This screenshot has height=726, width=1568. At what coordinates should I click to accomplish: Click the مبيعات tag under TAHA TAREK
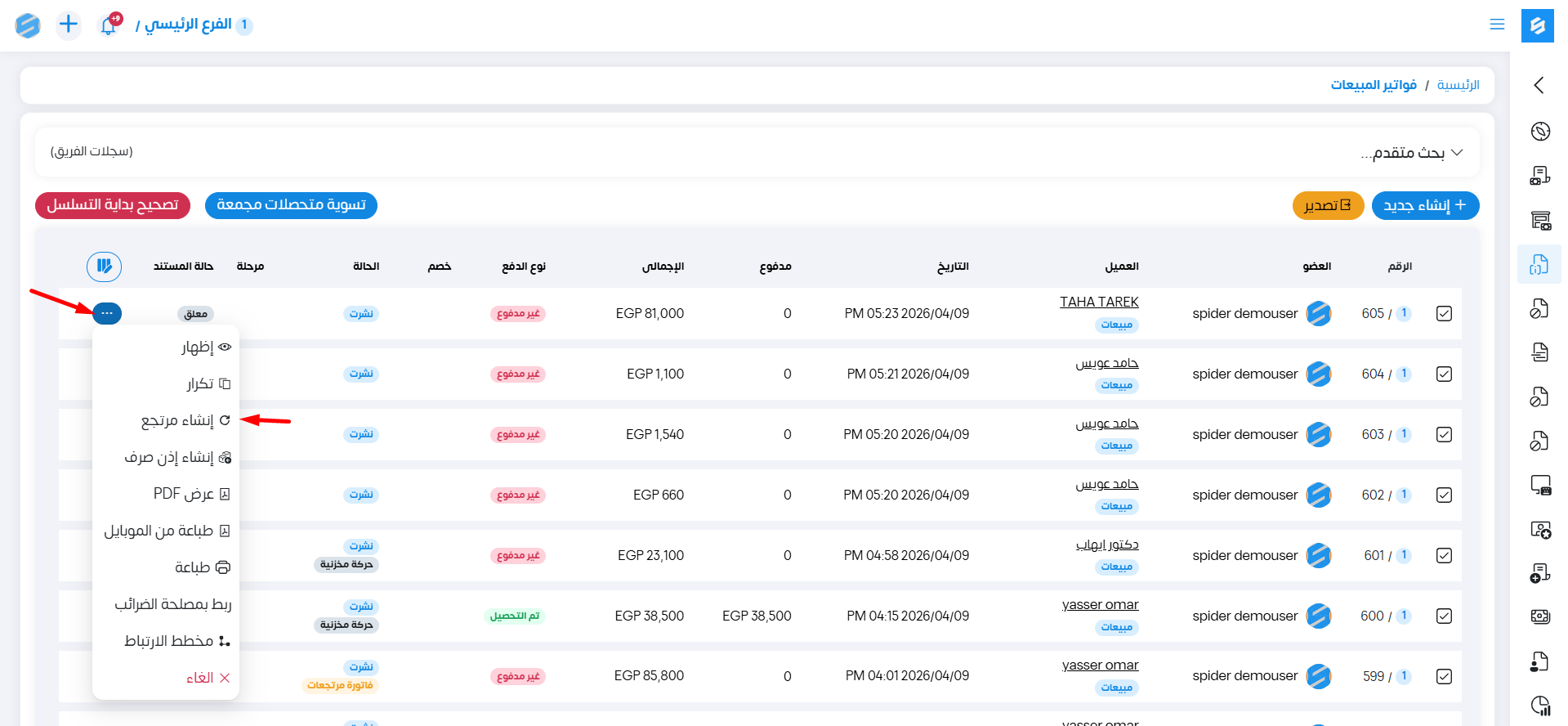(x=1116, y=325)
